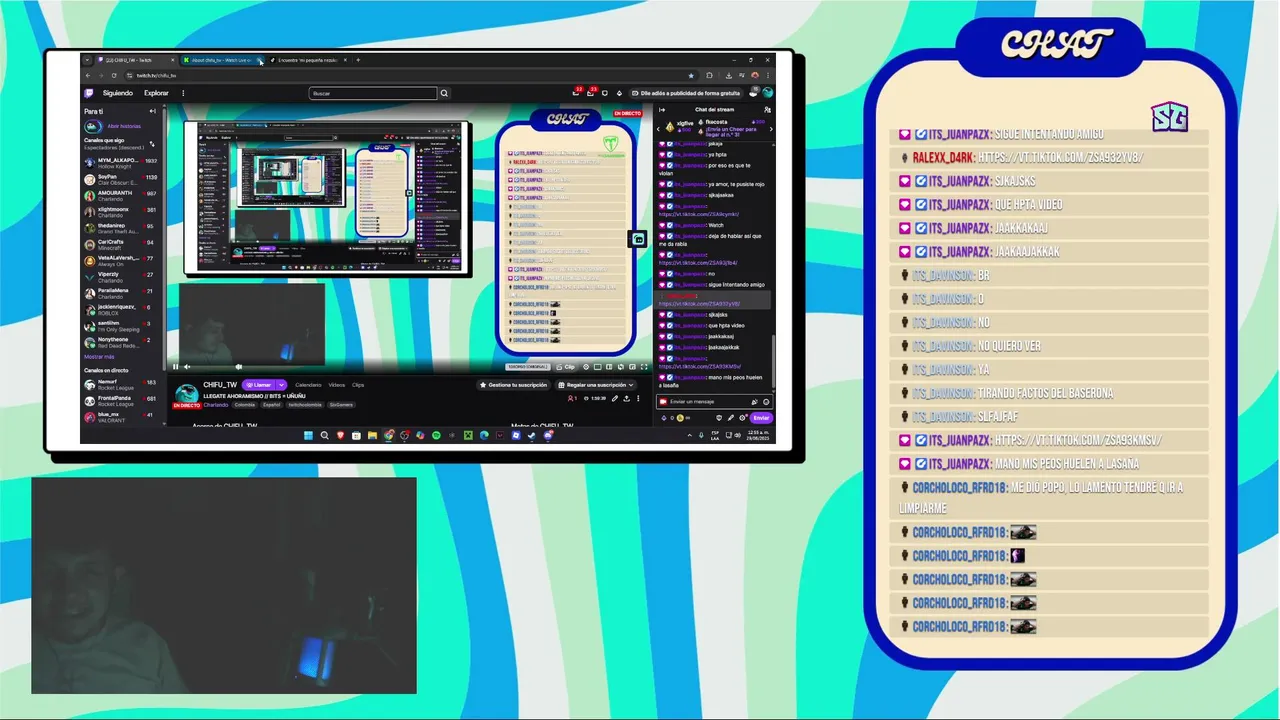Click the Clip button in the player
This screenshot has width=1280, height=720.
coord(565,367)
